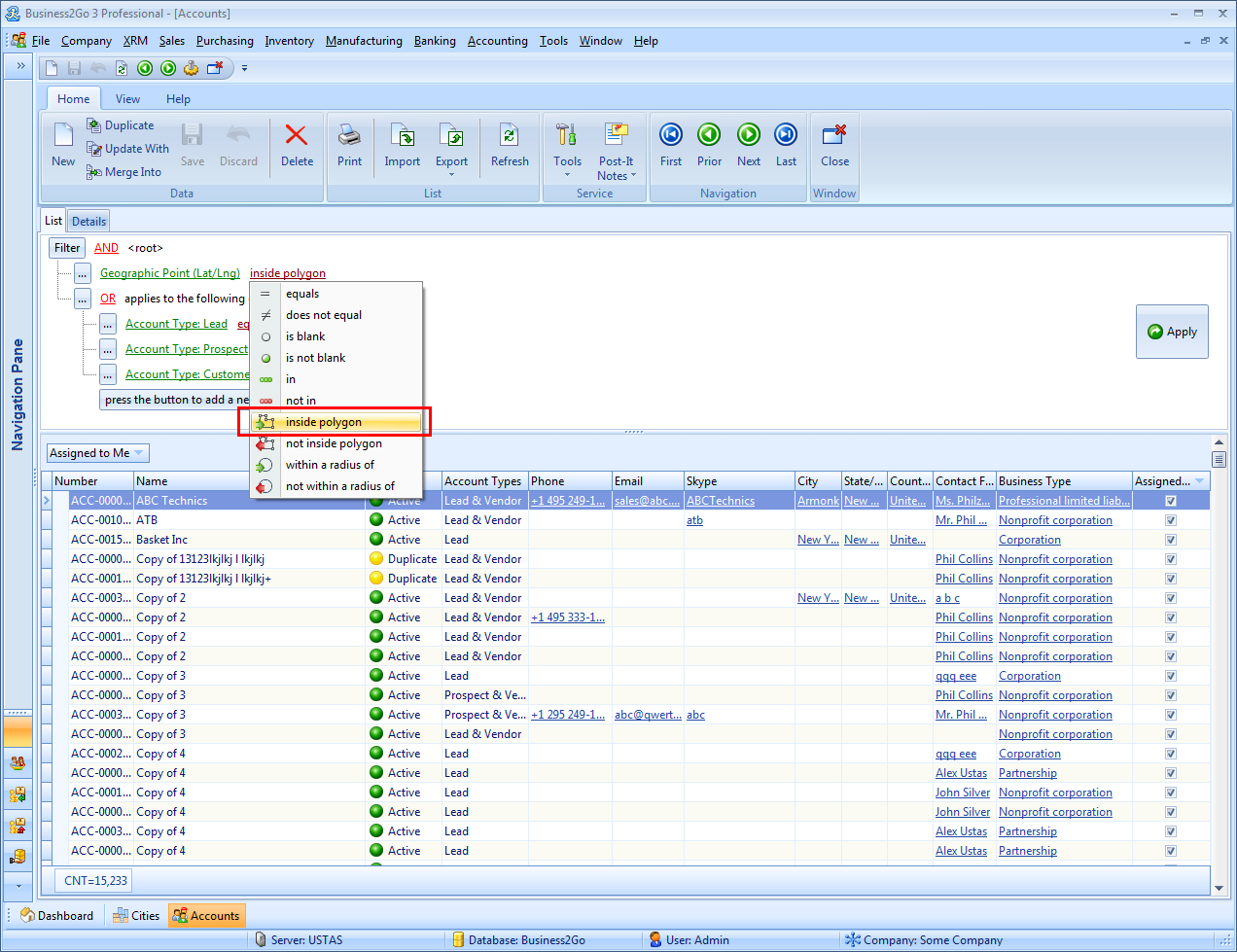Toggle Assigned checkbox for ACC-0003 Copy of 2 row

[1171, 598]
